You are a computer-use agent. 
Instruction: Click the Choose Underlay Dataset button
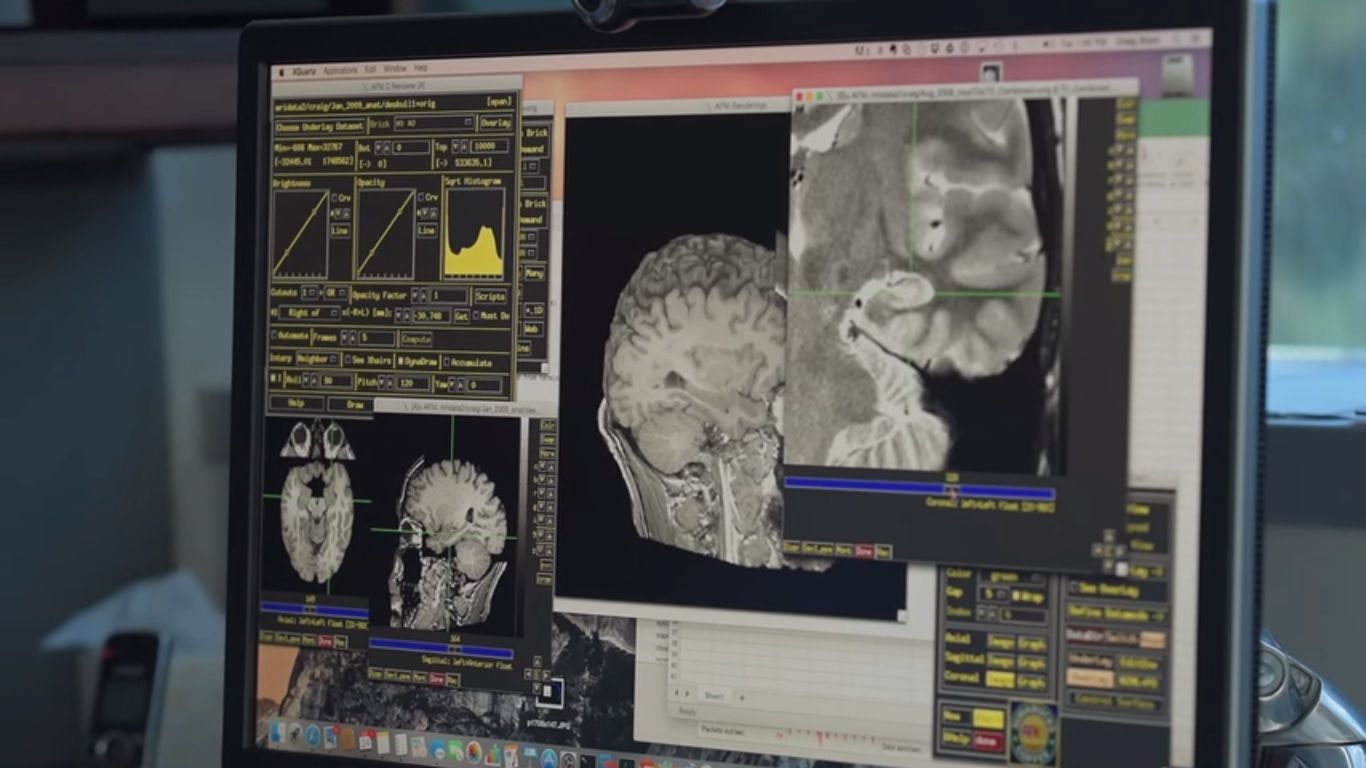[319, 126]
